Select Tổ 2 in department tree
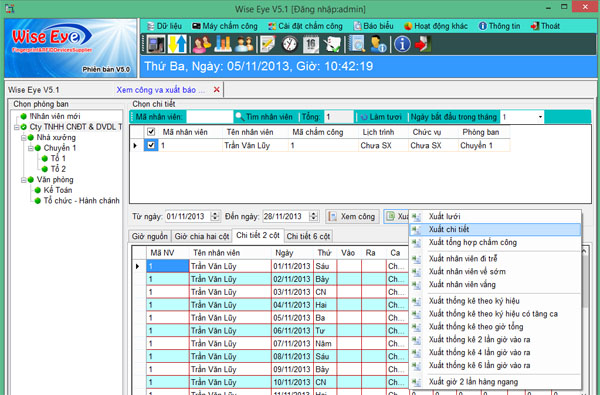Image resolution: width=600 pixels, height=395 pixels. click(58, 169)
